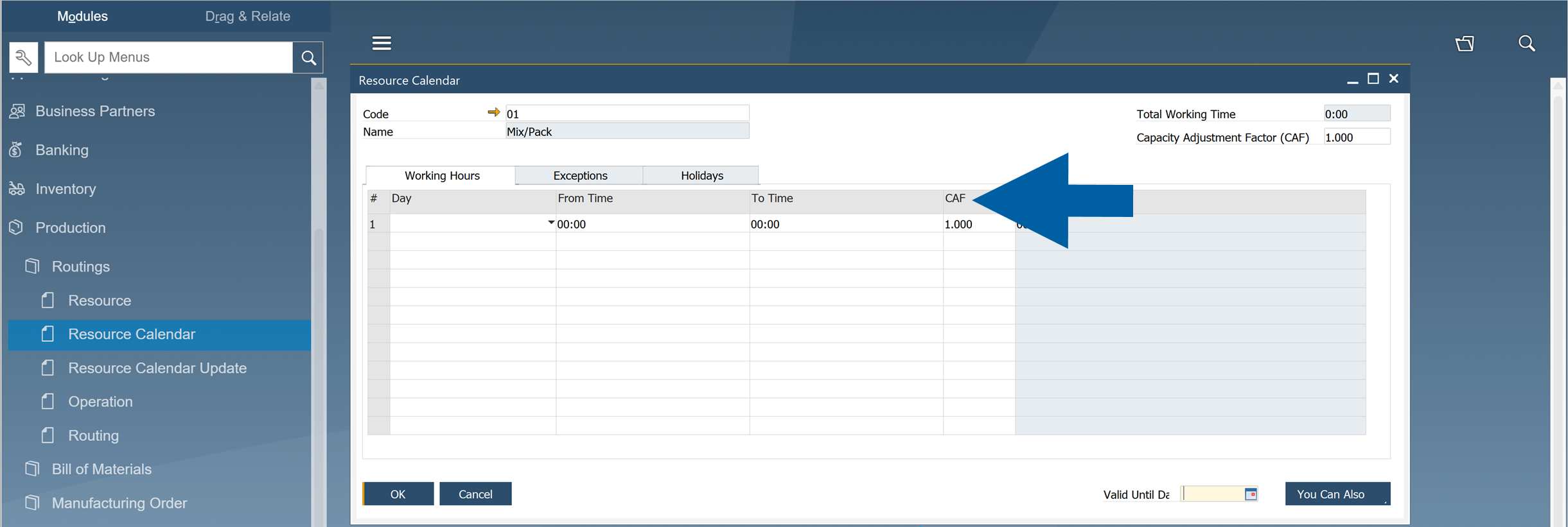This screenshot has width=1568, height=527.
Task: Click the Operation document icon
Action: (48, 402)
